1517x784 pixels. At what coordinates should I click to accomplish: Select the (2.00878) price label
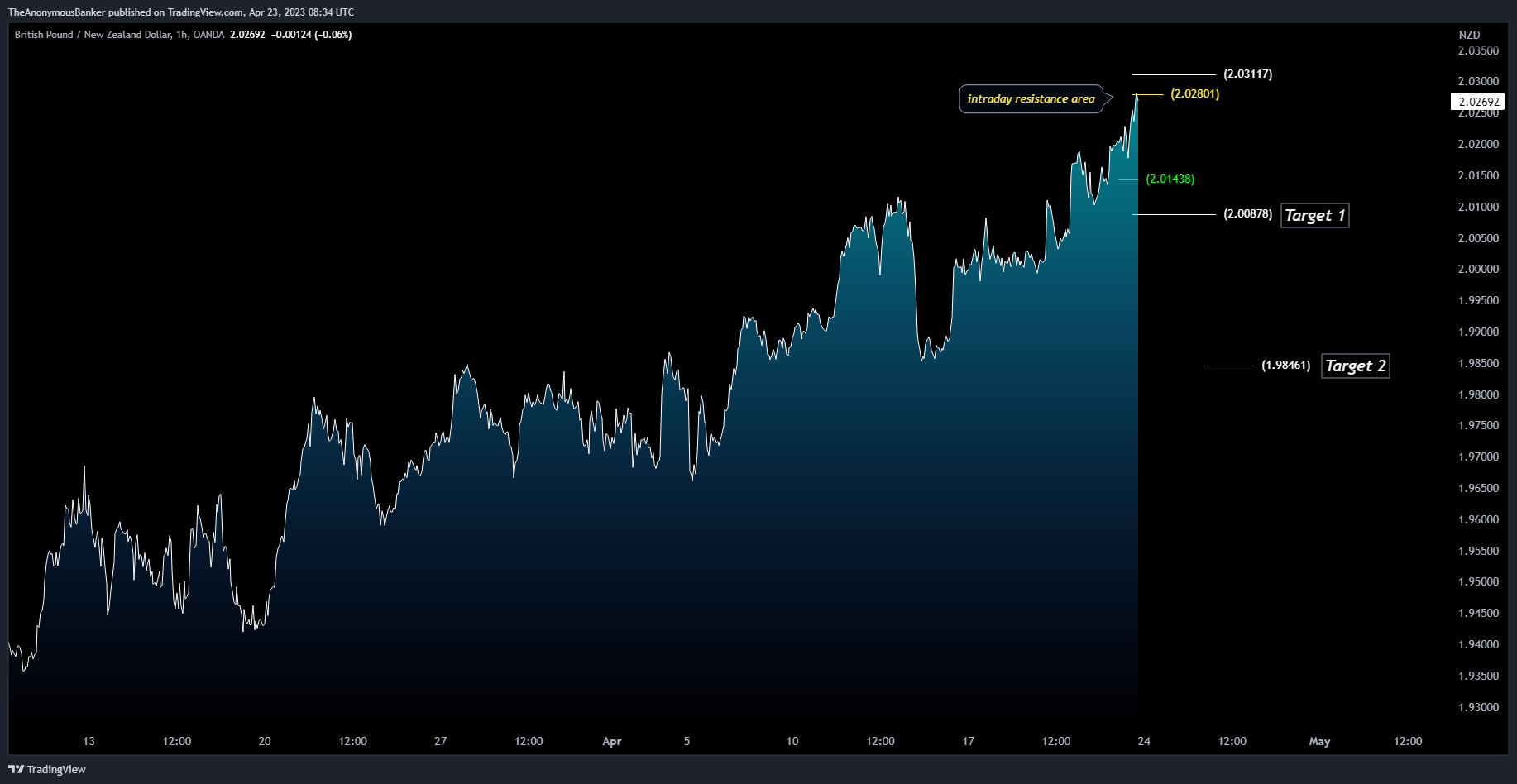pos(1248,213)
